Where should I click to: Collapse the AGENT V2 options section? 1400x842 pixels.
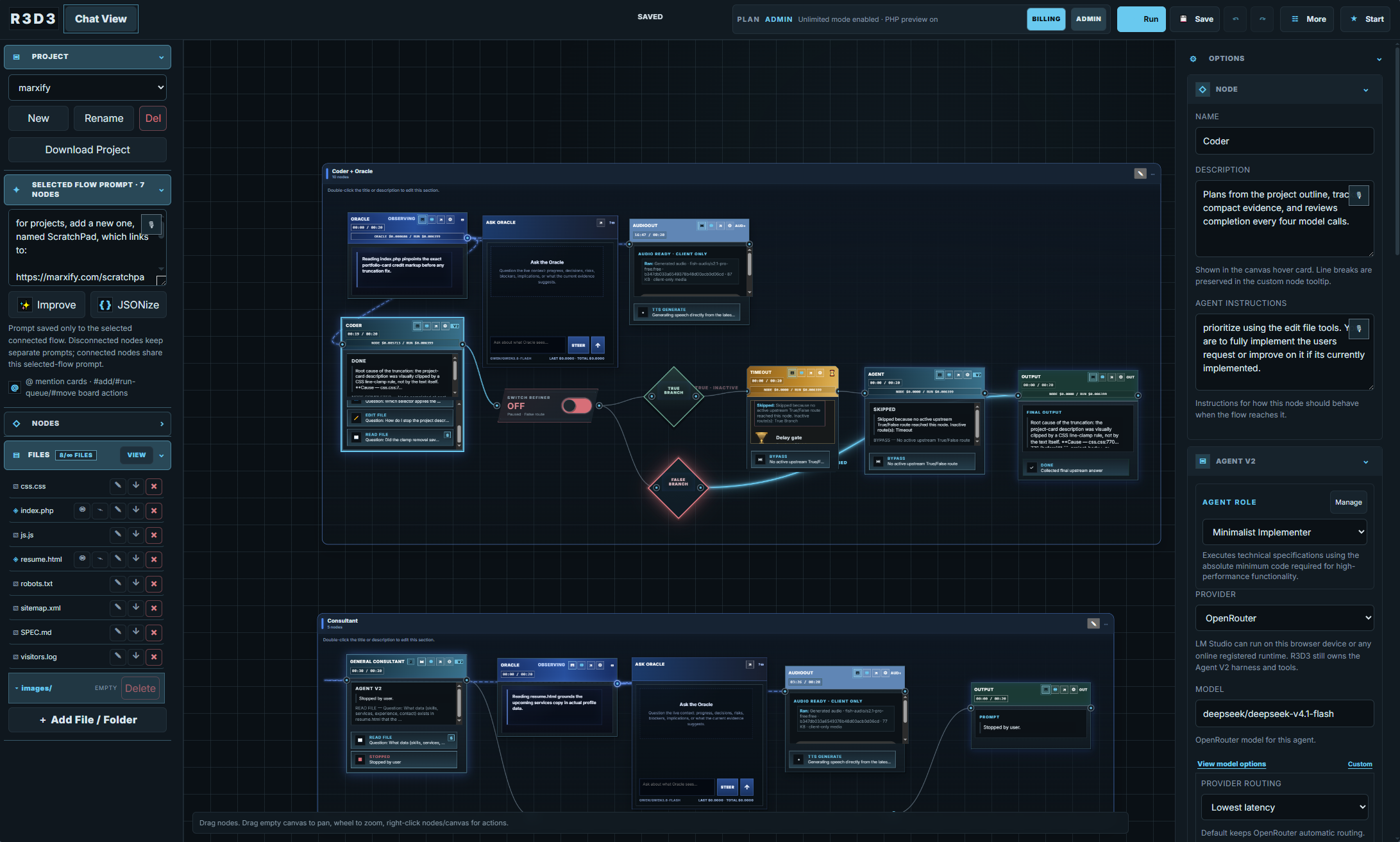[1284, 461]
